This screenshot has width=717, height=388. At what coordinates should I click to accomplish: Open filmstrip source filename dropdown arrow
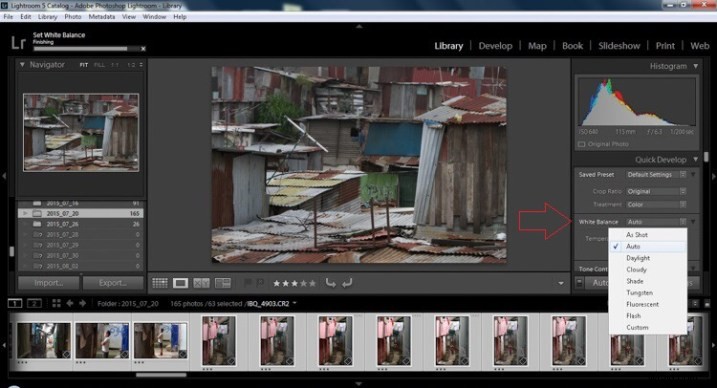click(x=294, y=303)
